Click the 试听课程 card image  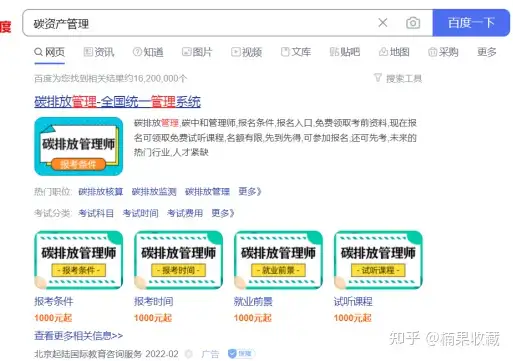point(378,260)
